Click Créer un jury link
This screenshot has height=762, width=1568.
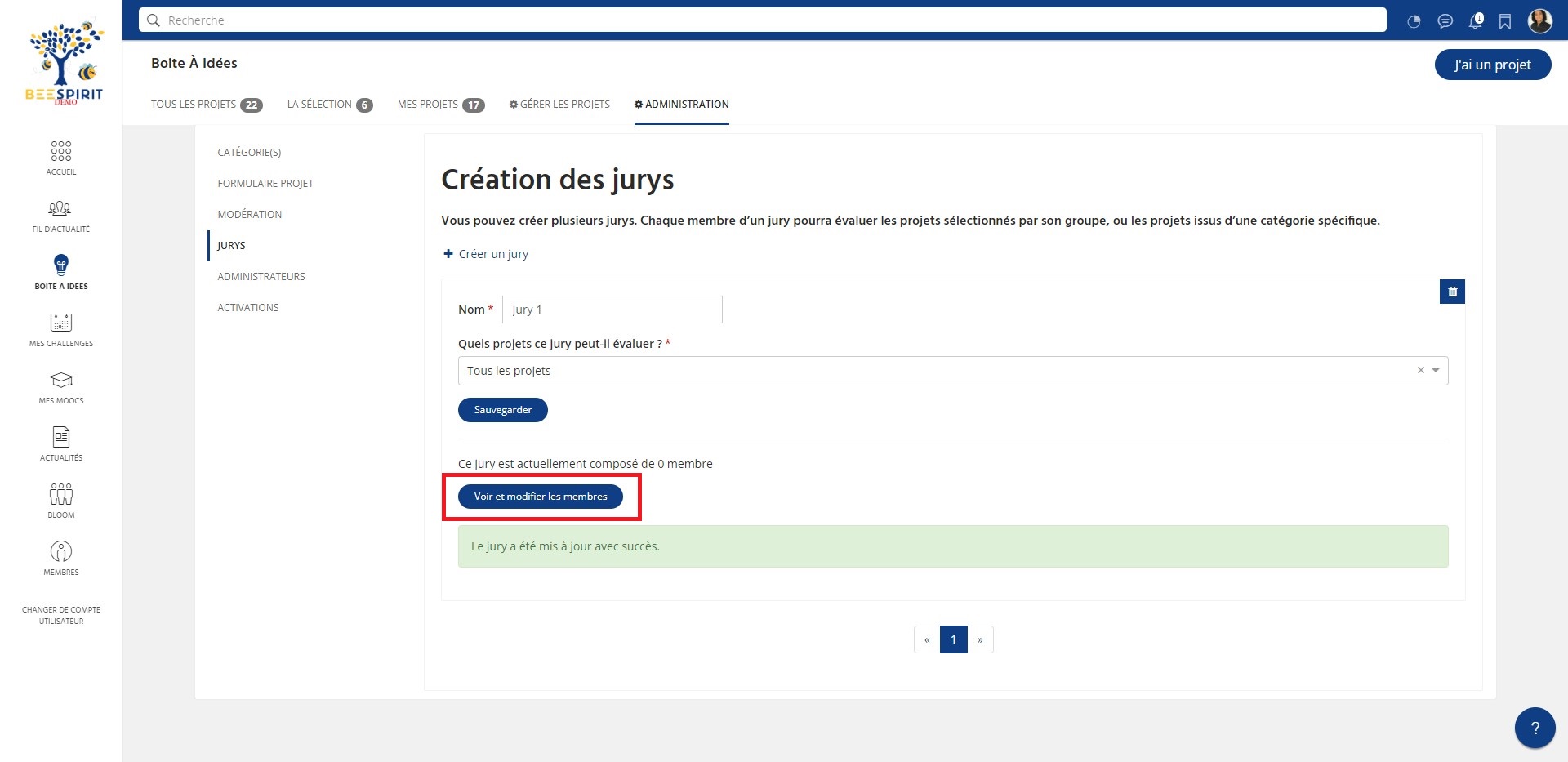pos(486,254)
